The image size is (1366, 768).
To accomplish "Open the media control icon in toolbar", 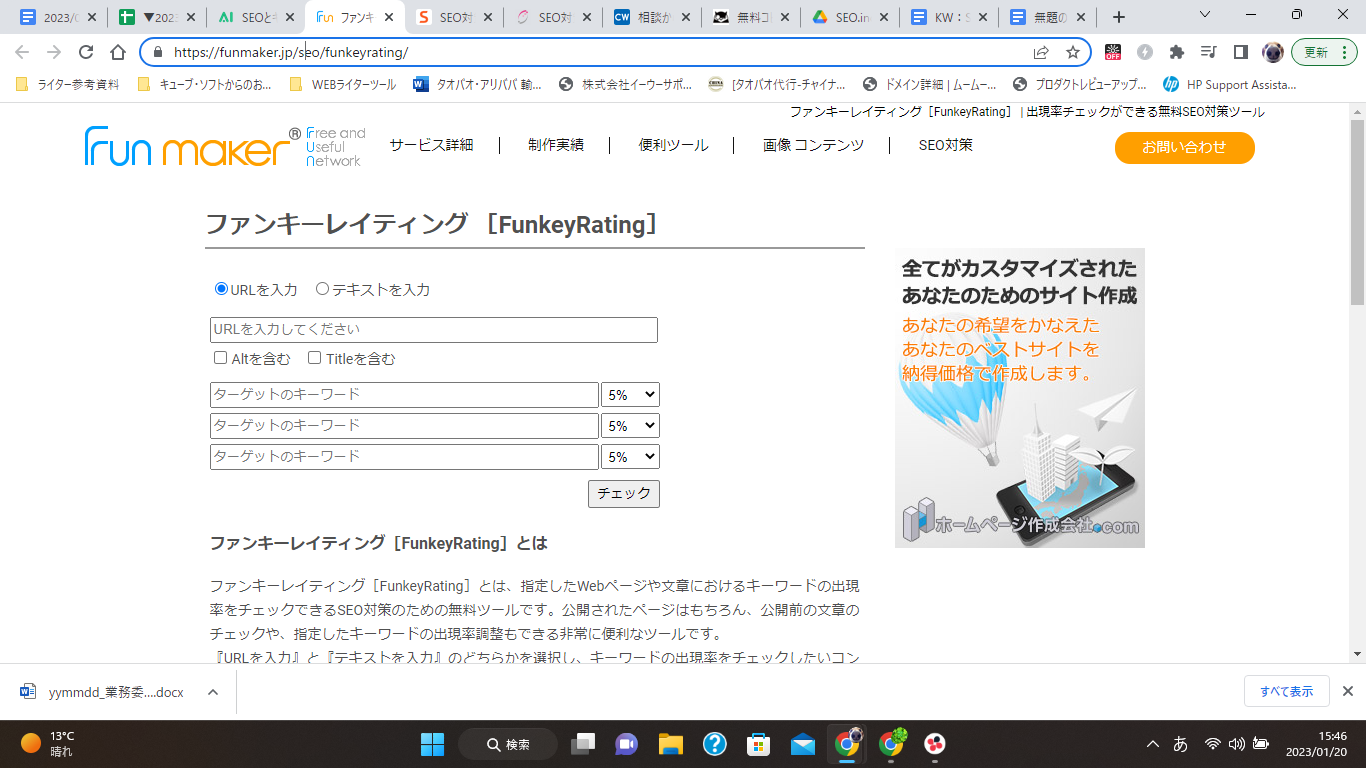I will 1209,52.
